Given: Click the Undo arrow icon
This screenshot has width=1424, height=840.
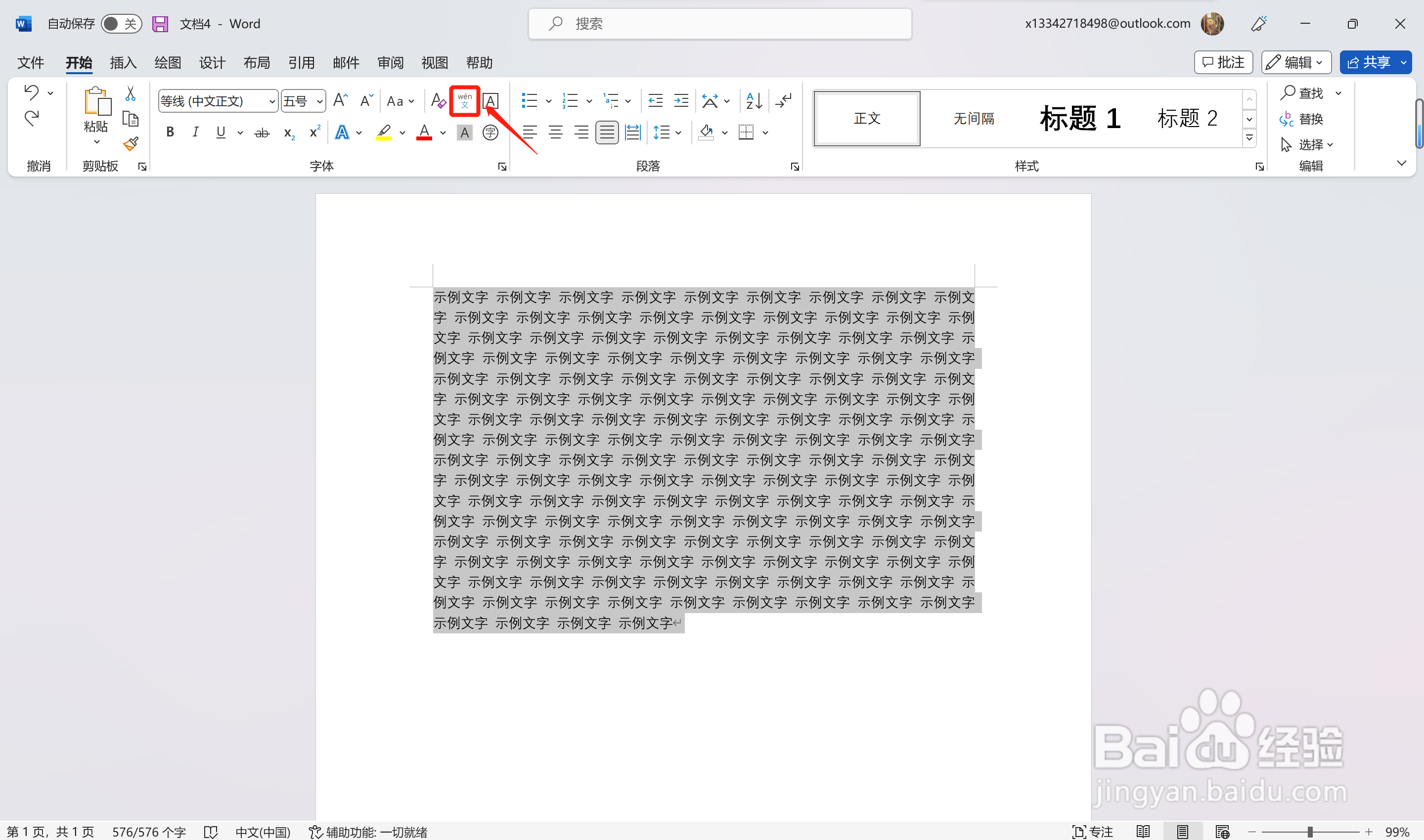Looking at the screenshot, I should point(32,91).
